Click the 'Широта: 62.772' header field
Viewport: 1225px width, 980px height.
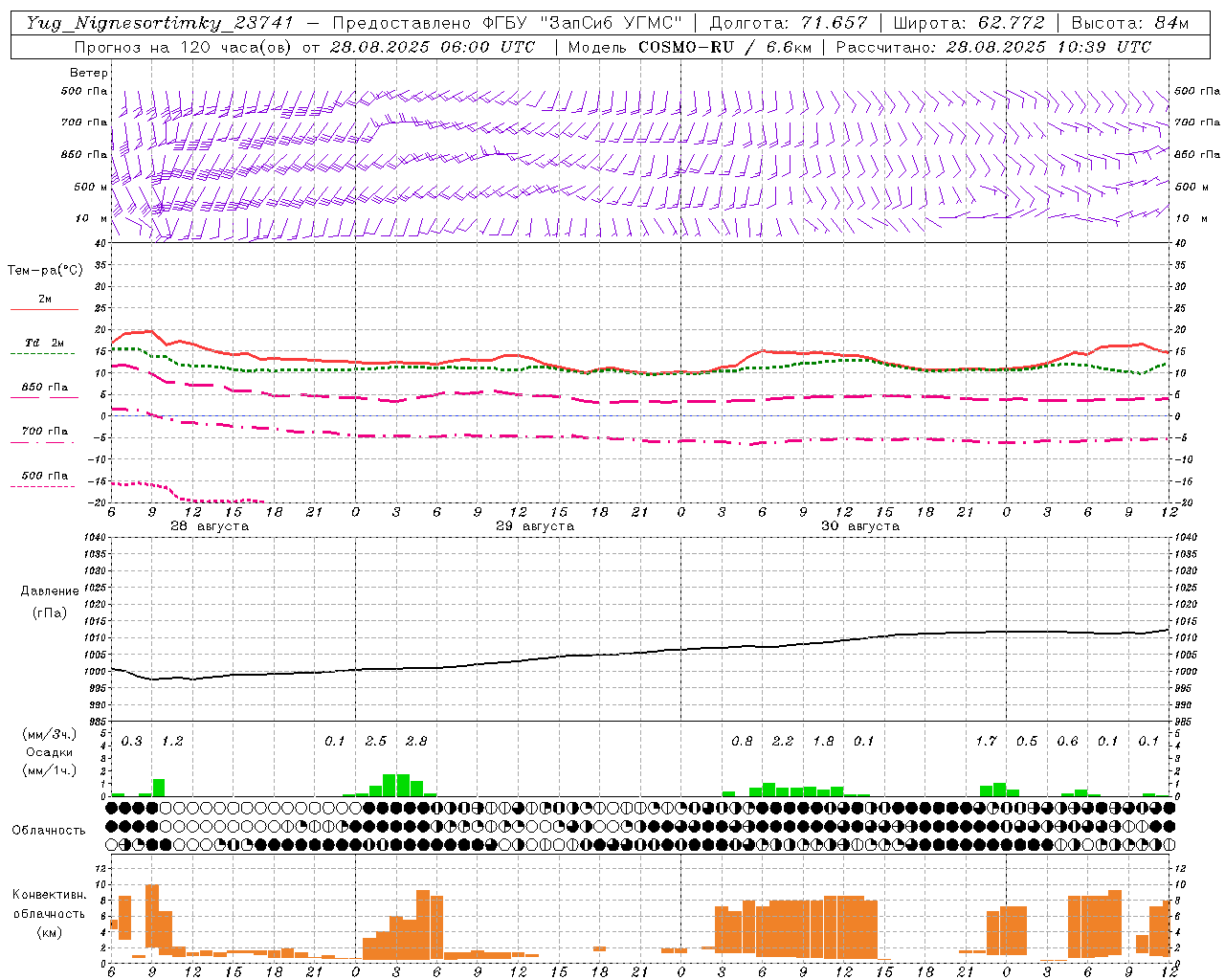coord(969,23)
